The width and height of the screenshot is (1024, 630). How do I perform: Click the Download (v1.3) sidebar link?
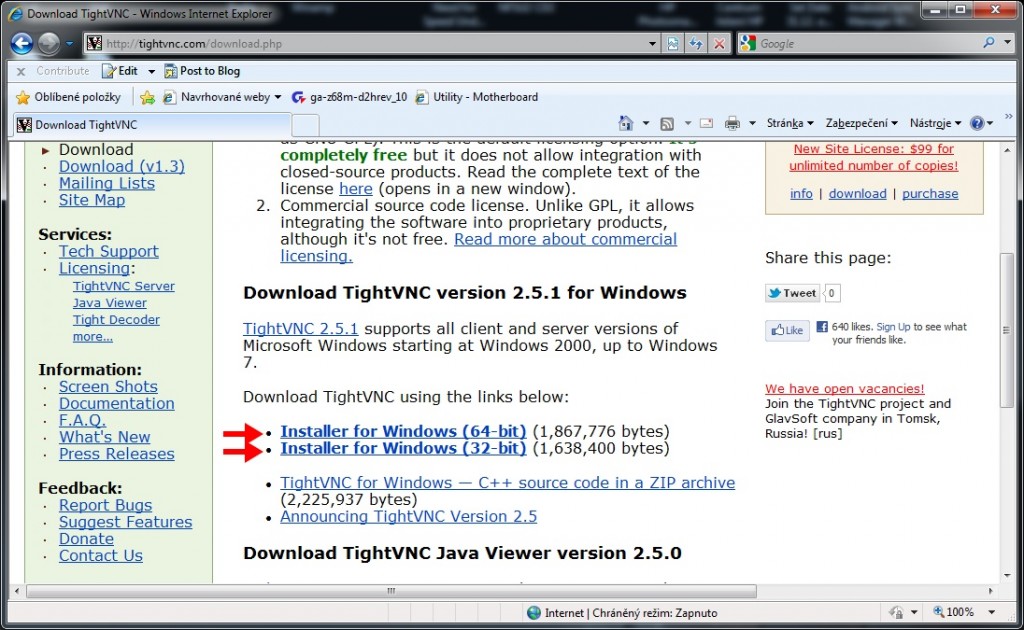coord(121,166)
